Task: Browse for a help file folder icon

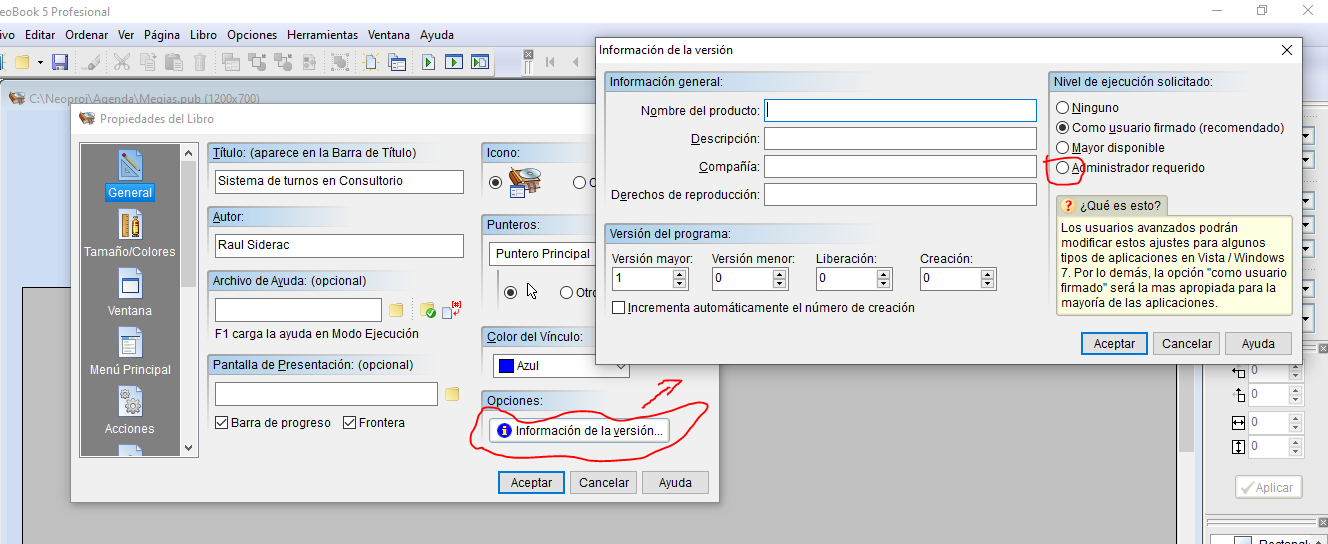Action: [x=396, y=310]
